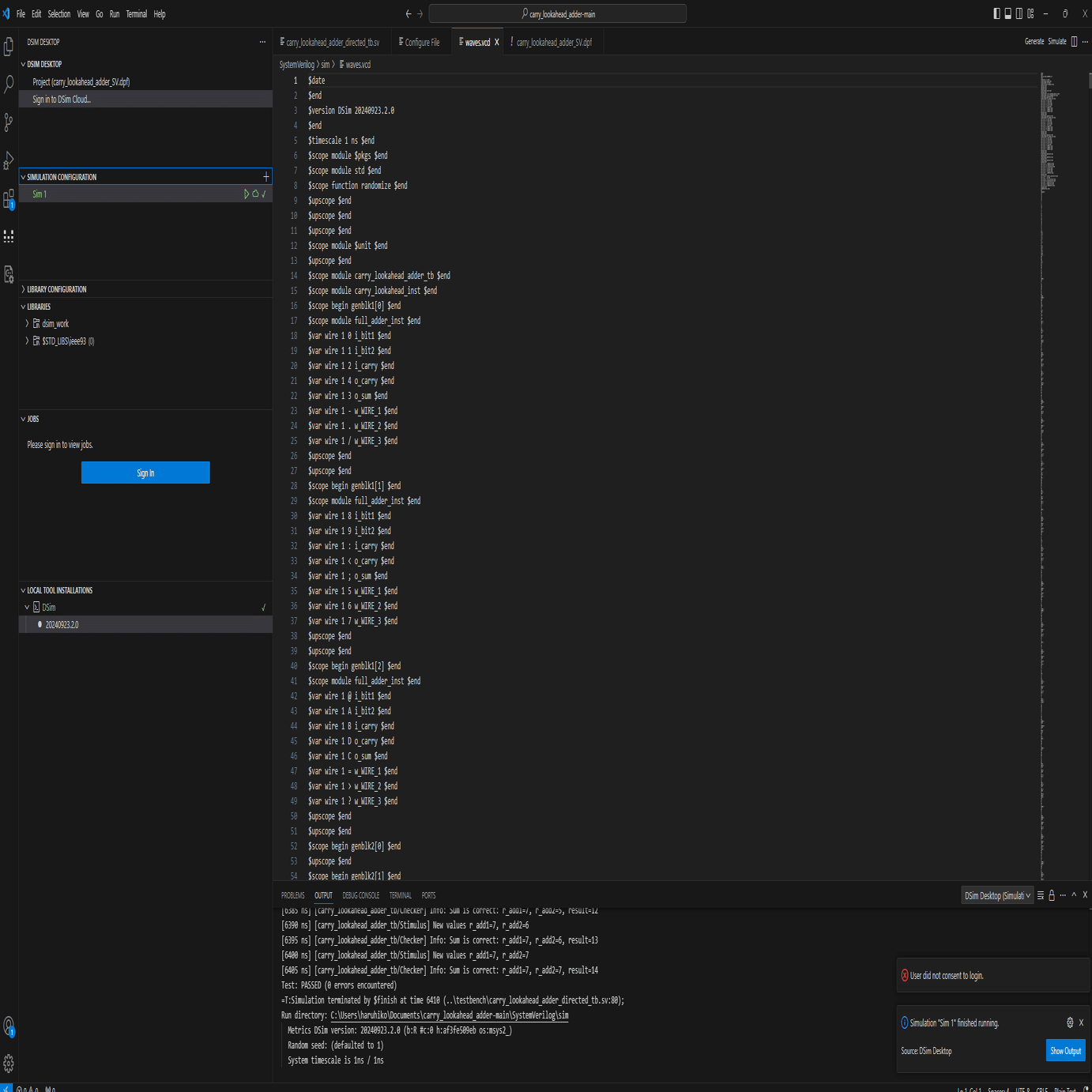The image size is (1092, 1092).
Task: Collapse the SIMULATION CONFIGURATION section
Action: [22, 177]
